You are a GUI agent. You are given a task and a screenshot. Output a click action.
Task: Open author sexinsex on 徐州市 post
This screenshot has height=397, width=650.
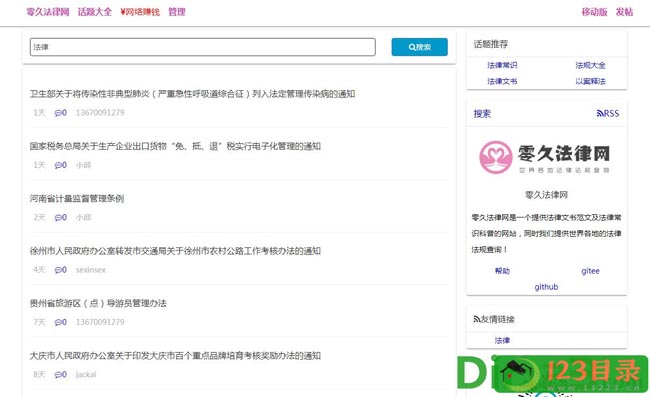pyautogui.click(x=91, y=270)
